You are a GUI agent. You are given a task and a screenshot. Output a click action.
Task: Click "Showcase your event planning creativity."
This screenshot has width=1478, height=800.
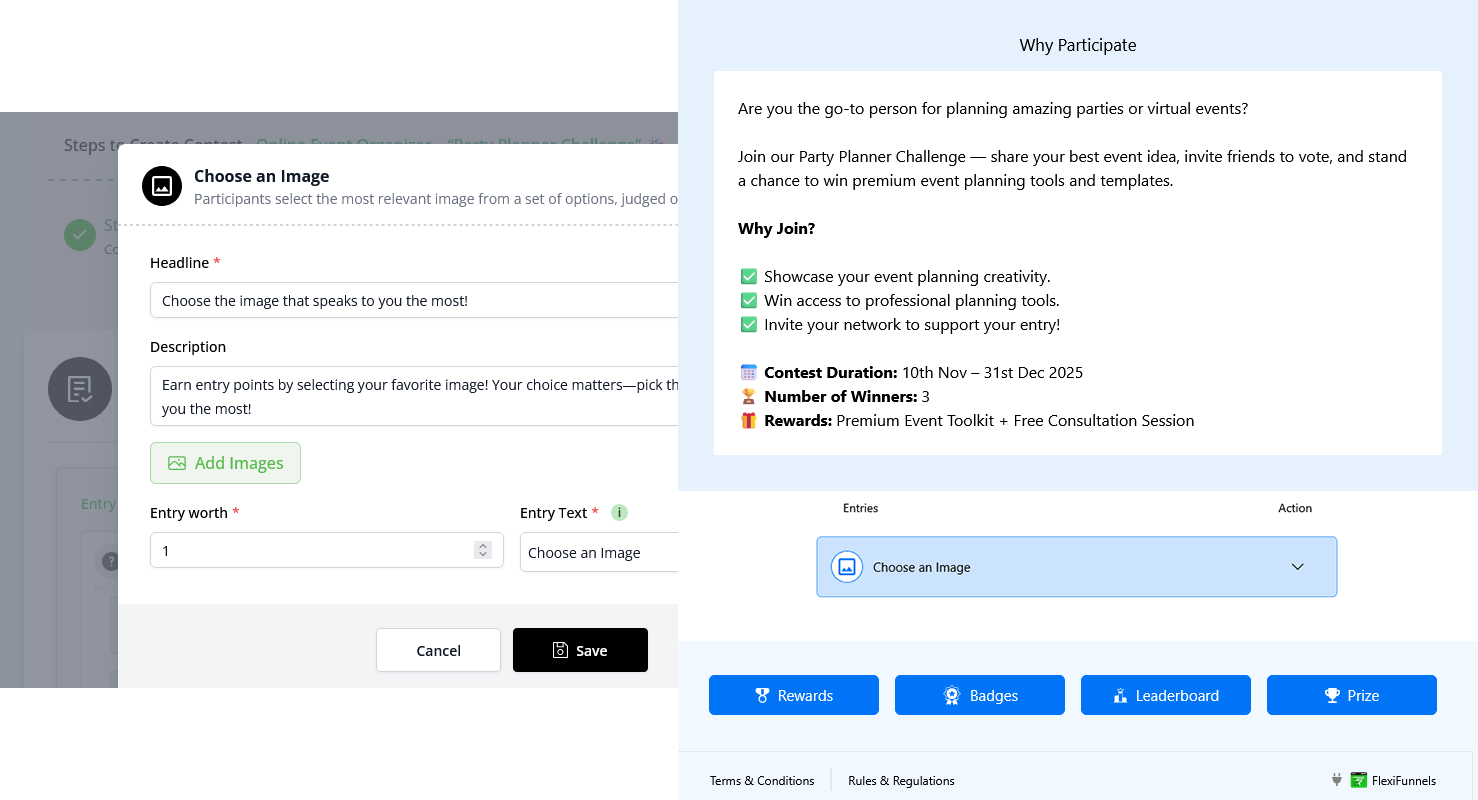coord(907,276)
